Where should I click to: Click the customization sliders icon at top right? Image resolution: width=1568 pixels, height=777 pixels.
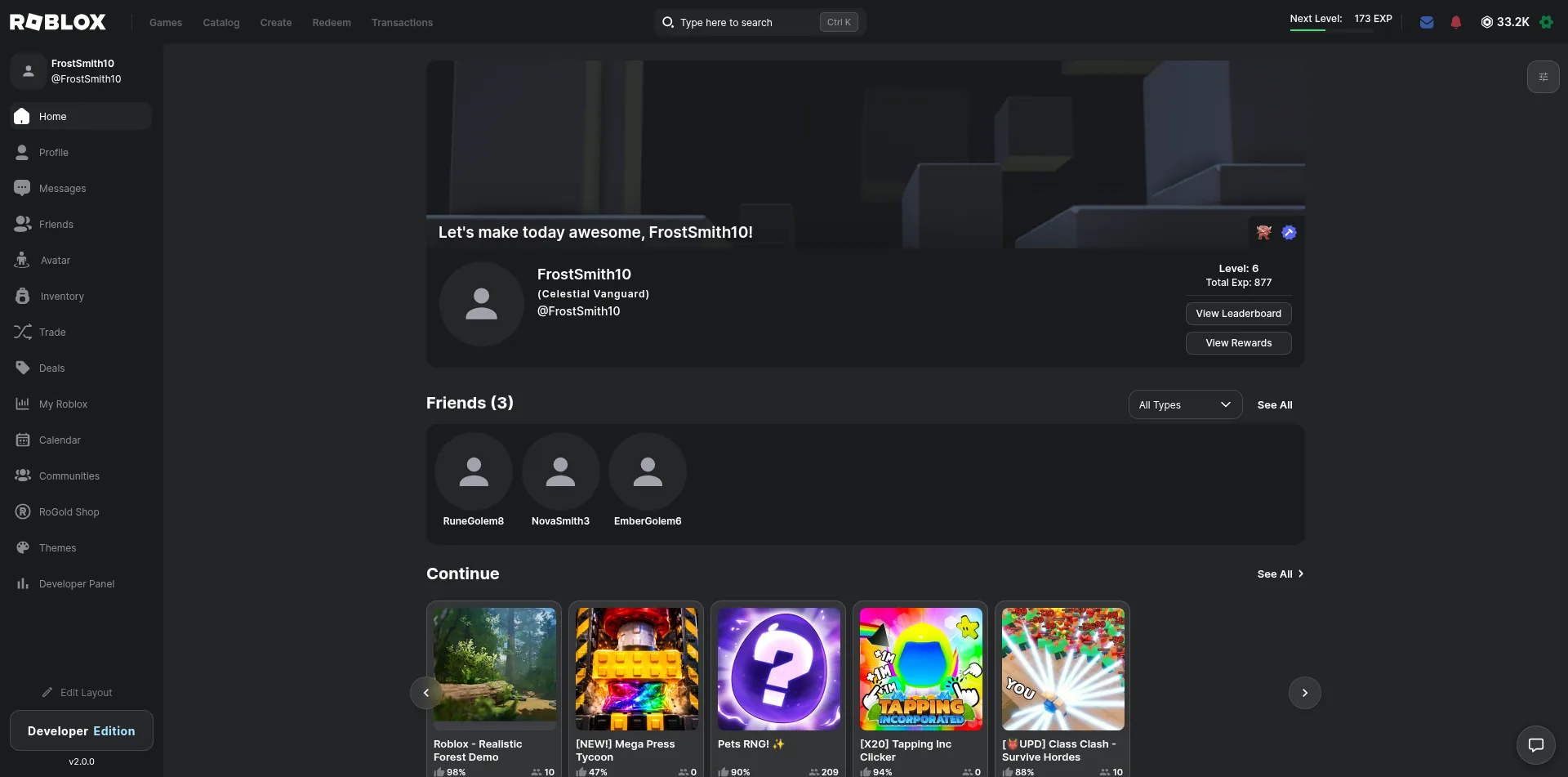[x=1543, y=77]
